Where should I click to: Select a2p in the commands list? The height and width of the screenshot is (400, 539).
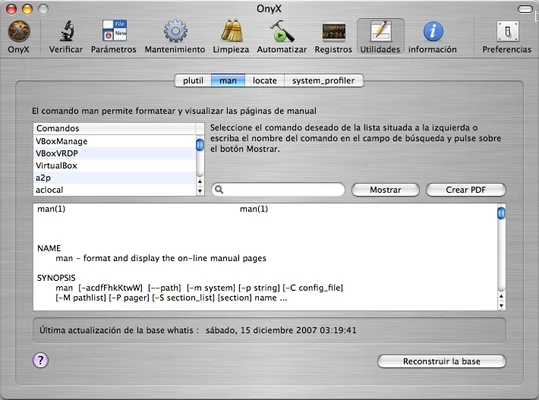(x=114, y=178)
